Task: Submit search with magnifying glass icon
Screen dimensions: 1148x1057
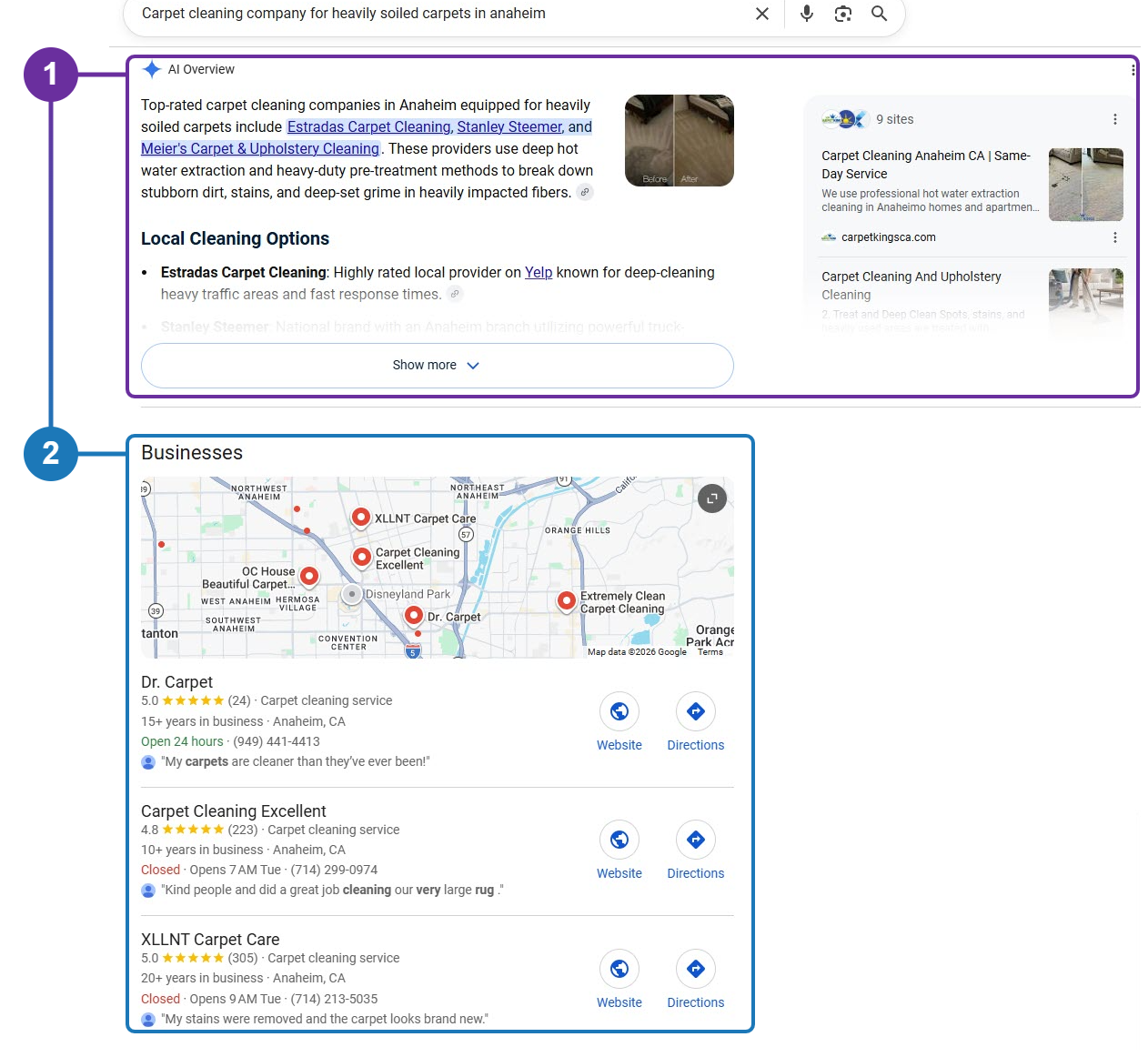Action: point(879,14)
